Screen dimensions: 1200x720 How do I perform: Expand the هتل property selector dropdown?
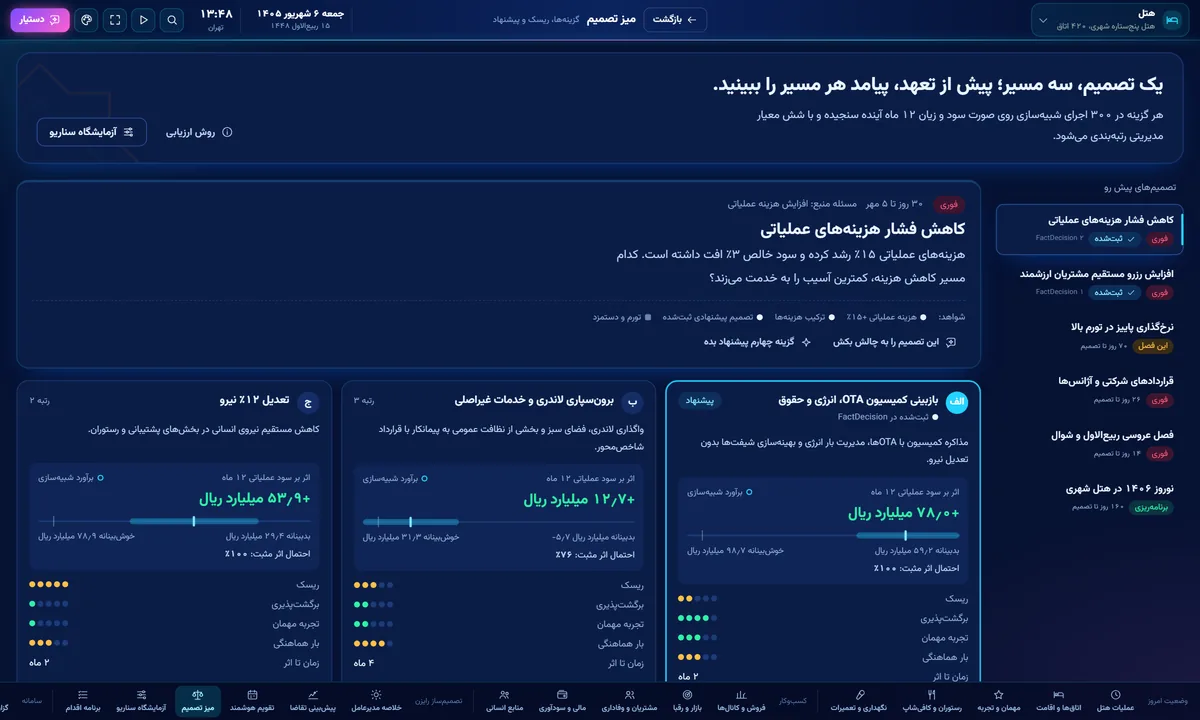coord(1111,20)
